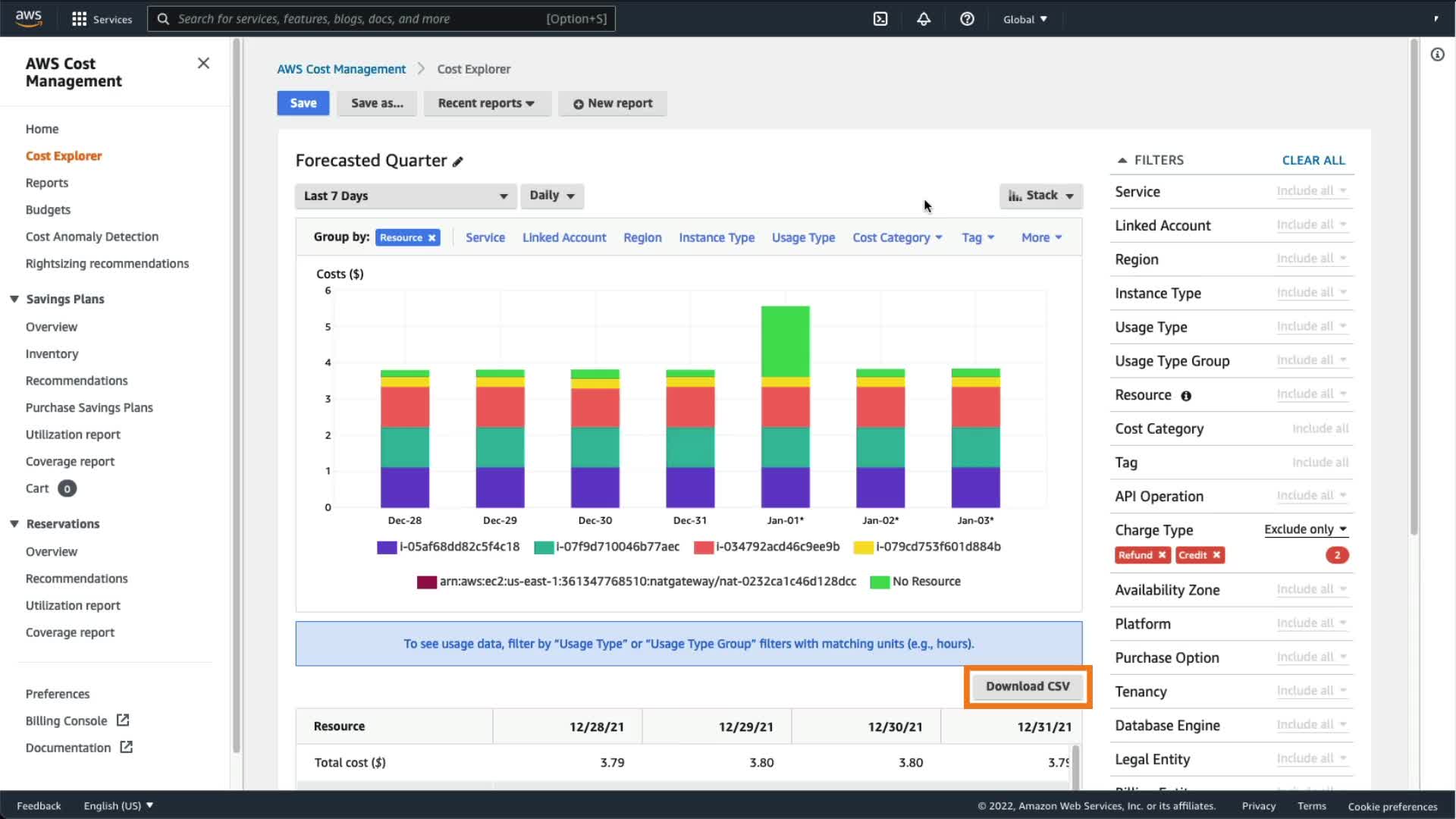Collapse the Savings Plans section
The height and width of the screenshot is (819, 1456).
pos(14,299)
